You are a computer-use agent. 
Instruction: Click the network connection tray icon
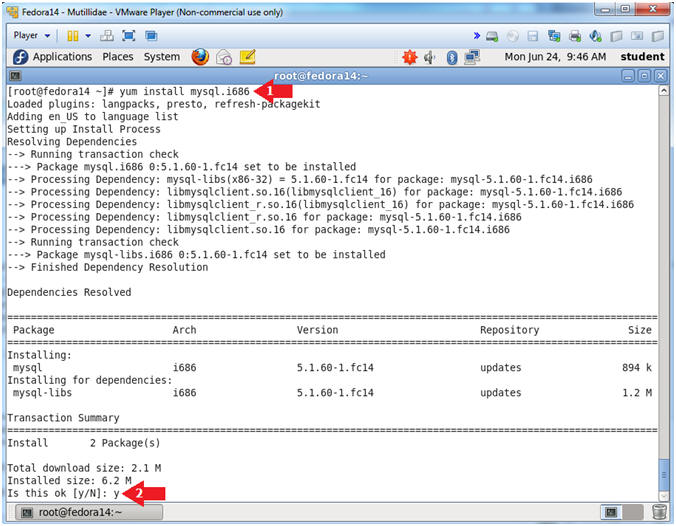coord(472,57)
